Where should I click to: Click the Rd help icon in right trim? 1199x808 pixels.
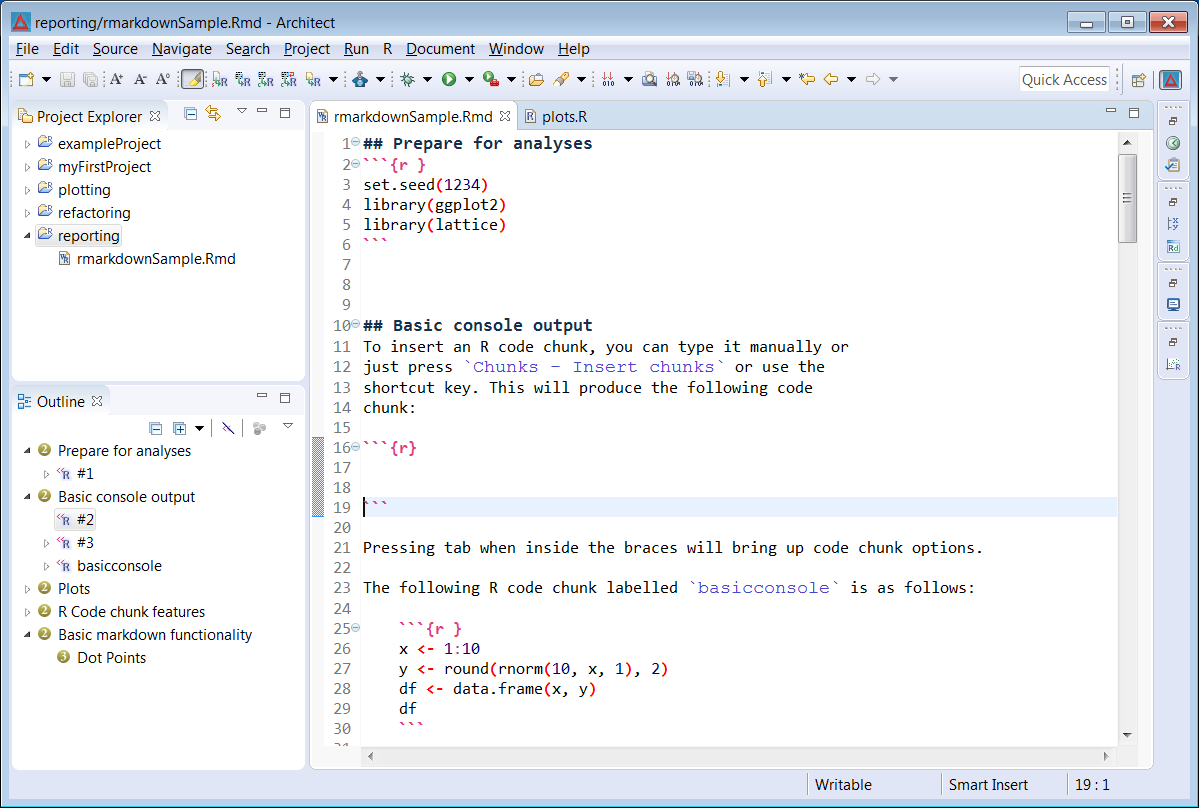coord(1173,247)
